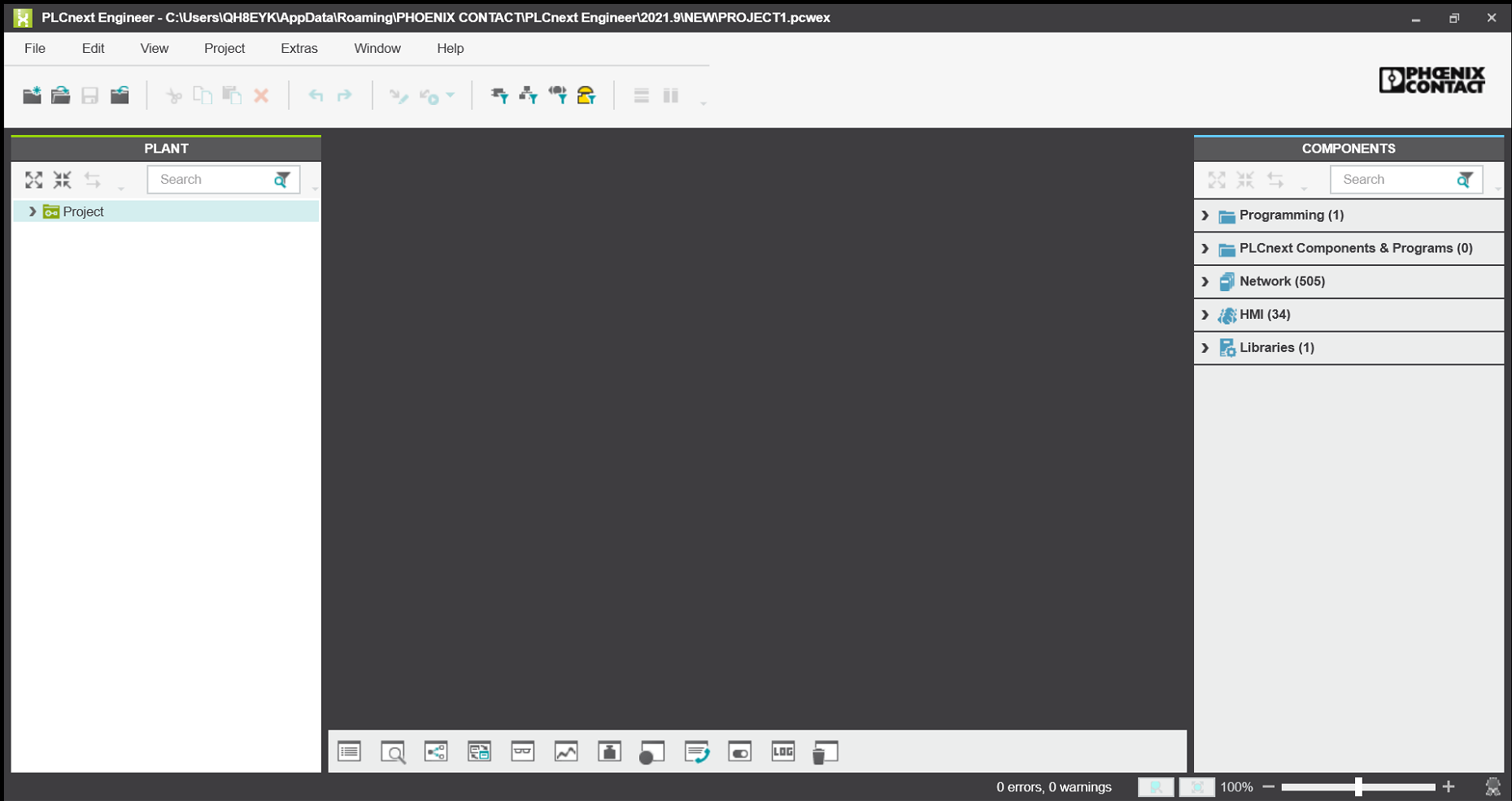Click the Copy icon in toolbar
The image size is (1512, 801).
point(203,95)
